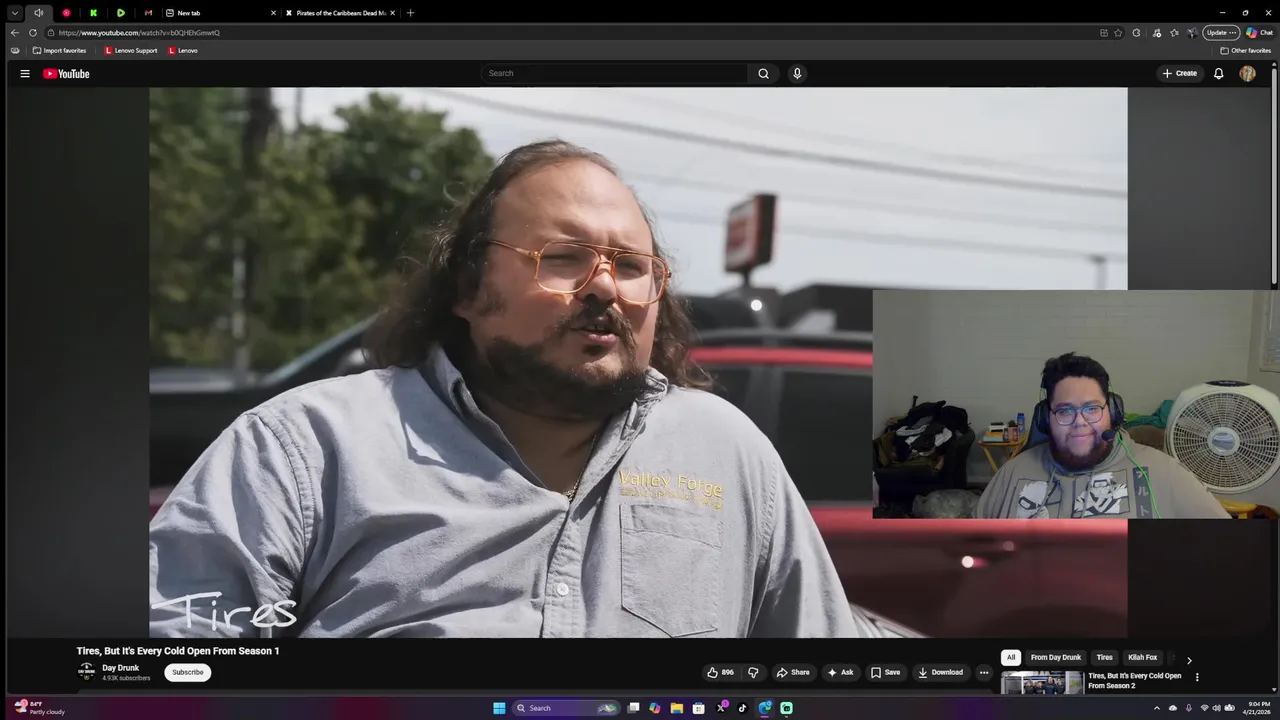Image resolution: width=1280 pixels, height=720 pixels.
Task: Select the All filter chip
Action: 1011,658
